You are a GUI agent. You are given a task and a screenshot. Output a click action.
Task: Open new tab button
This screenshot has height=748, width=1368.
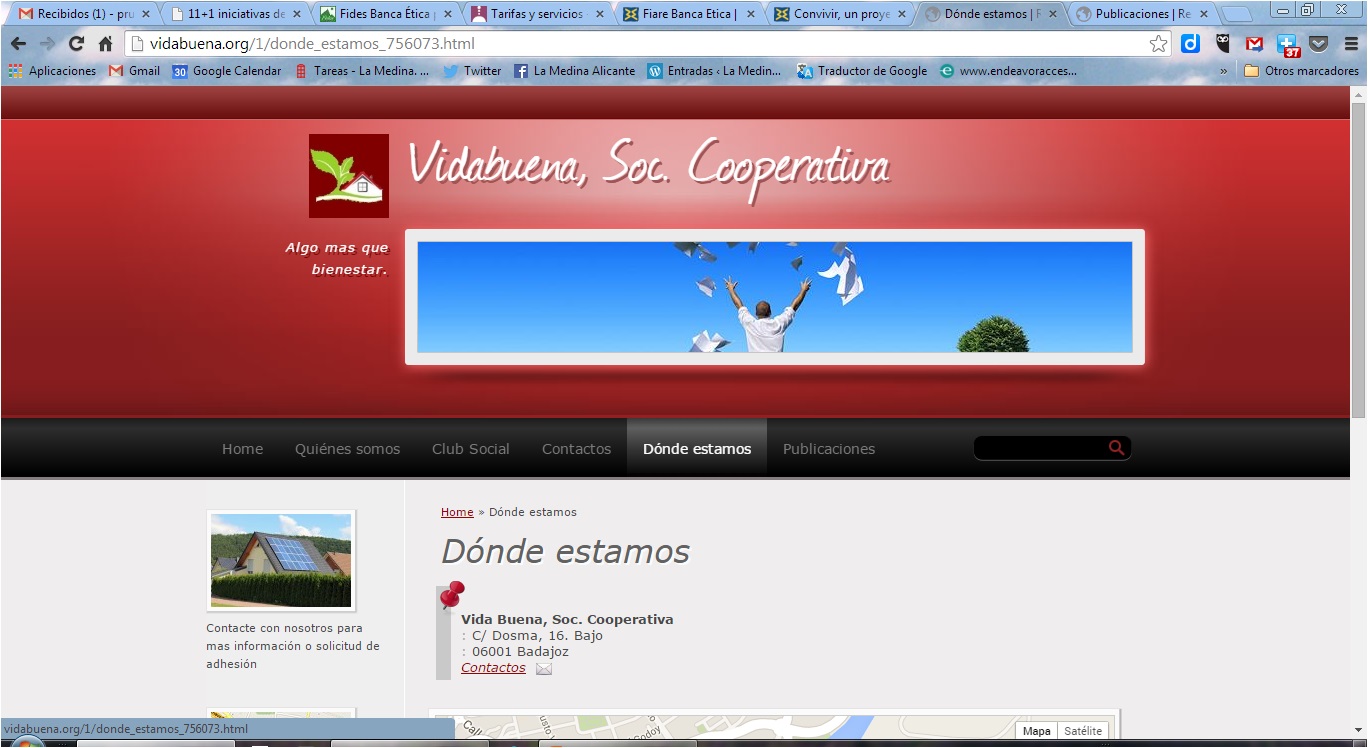pyautogui.click(x=1236, y=15)
